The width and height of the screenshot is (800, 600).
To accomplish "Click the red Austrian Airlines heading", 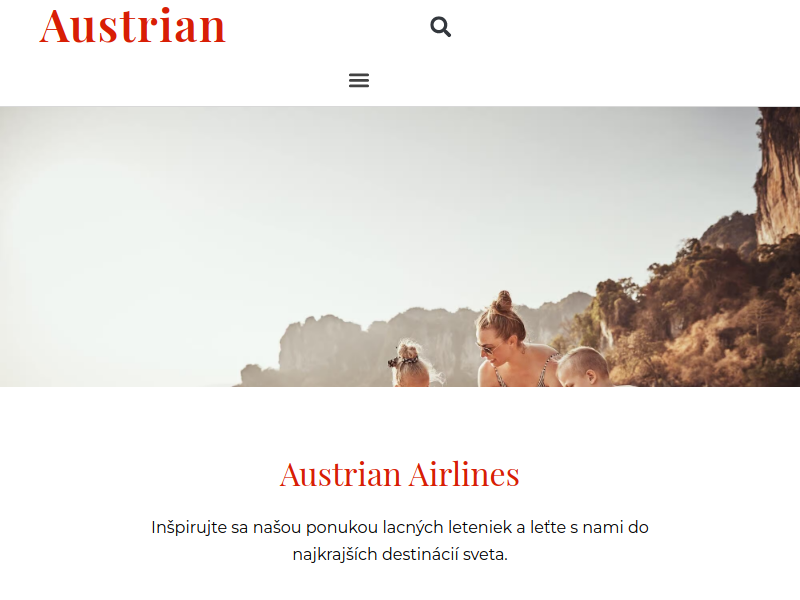I will [399, 474].
